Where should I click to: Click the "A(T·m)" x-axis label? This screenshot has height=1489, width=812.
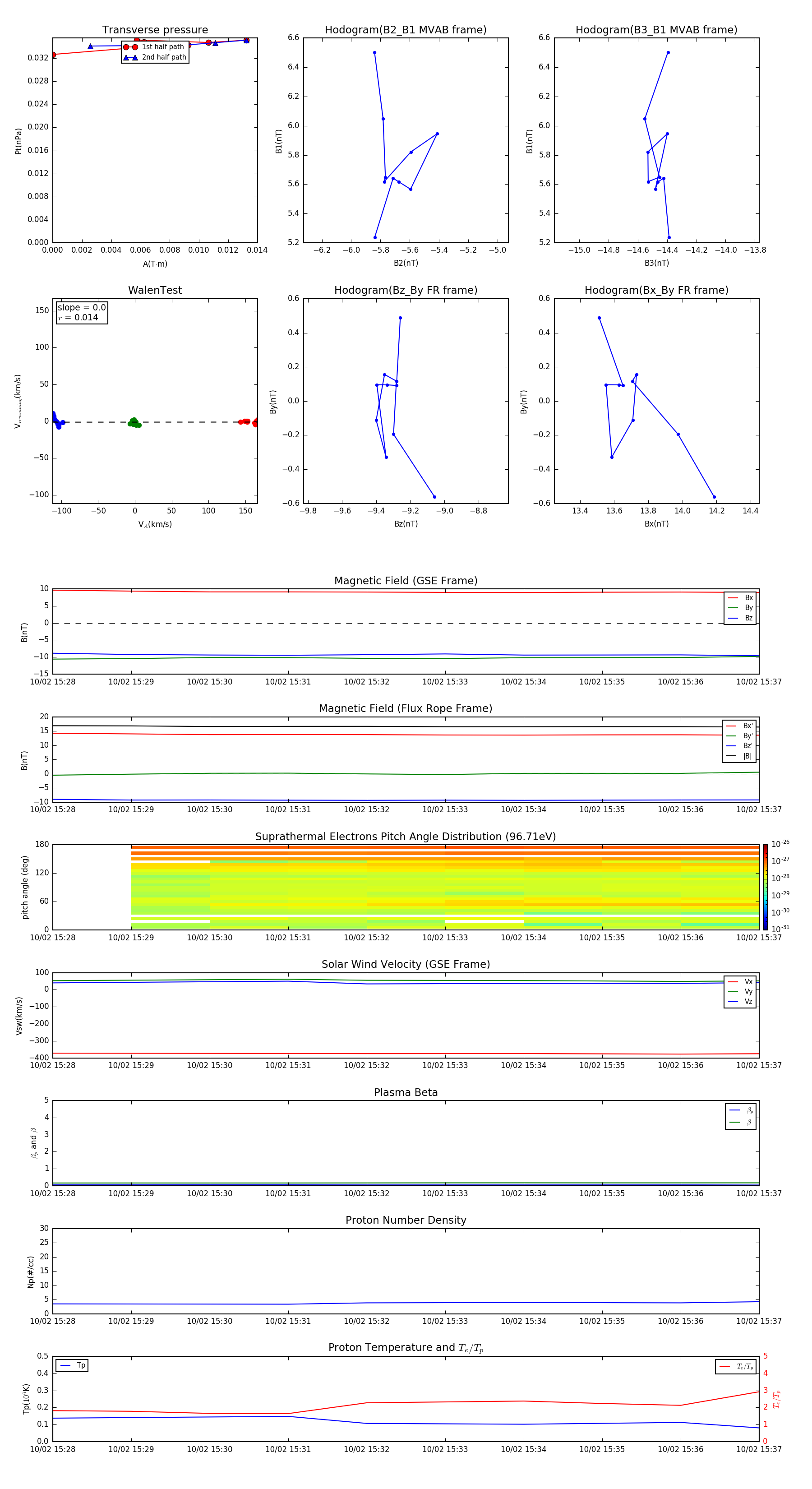coord(155,264)
